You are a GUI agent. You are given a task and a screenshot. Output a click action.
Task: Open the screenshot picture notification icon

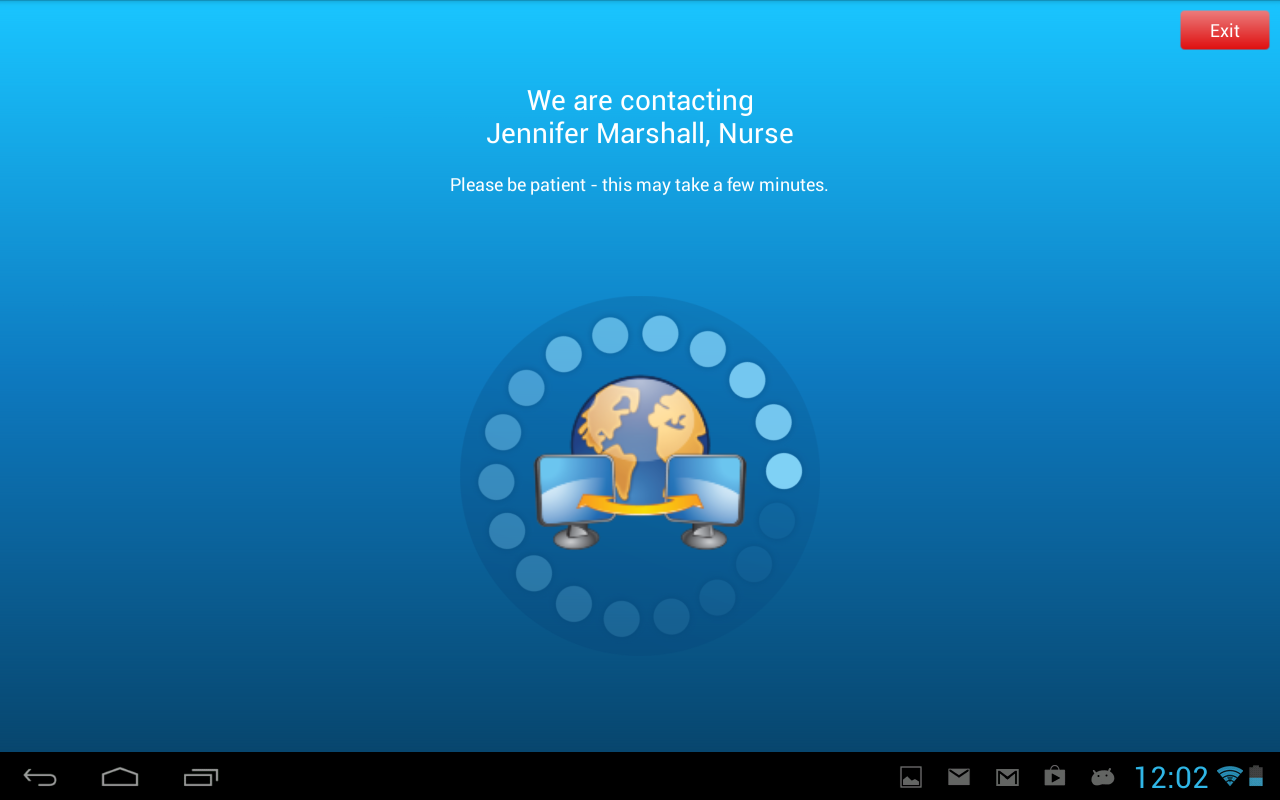(911, 777)
